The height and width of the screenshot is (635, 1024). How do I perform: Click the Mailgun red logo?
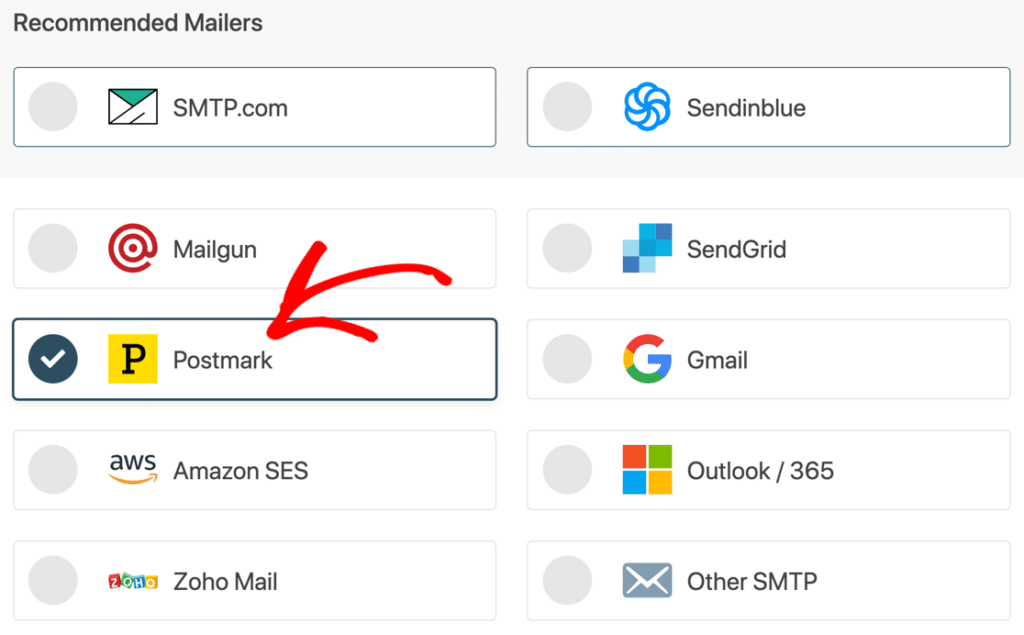click(x=133, y=248)
